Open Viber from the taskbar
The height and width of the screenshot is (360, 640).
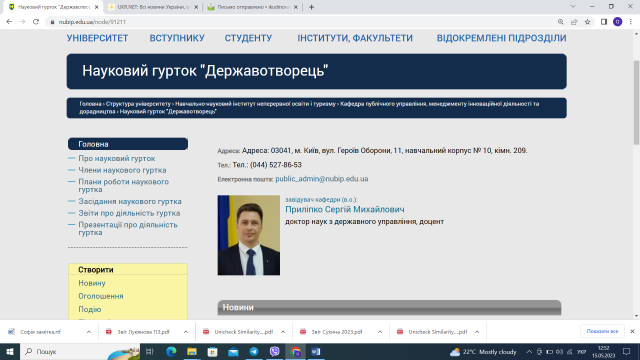click(275, 351)
